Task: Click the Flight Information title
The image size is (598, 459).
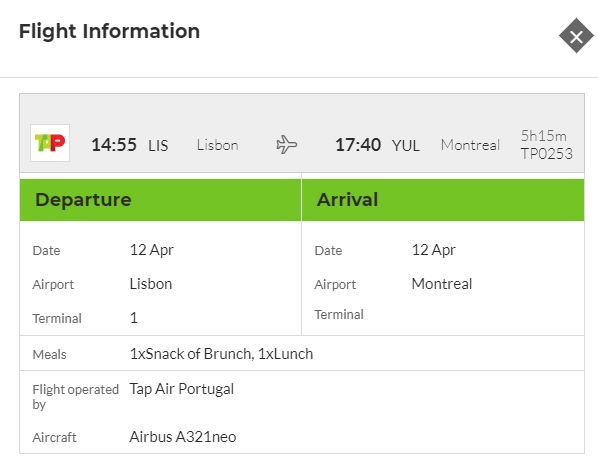Action: pos(109,31)
